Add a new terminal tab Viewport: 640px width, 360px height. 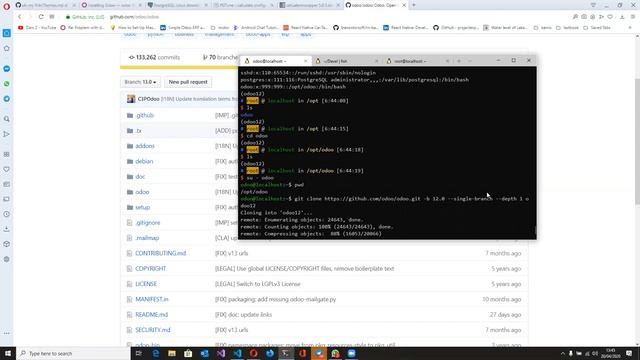[459, 61]
